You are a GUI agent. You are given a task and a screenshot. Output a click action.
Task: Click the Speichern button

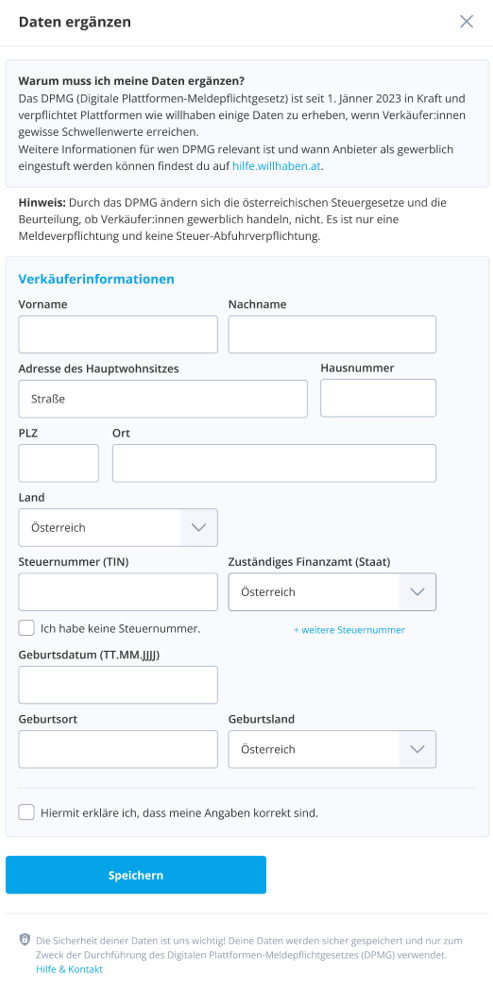point(136,875)
